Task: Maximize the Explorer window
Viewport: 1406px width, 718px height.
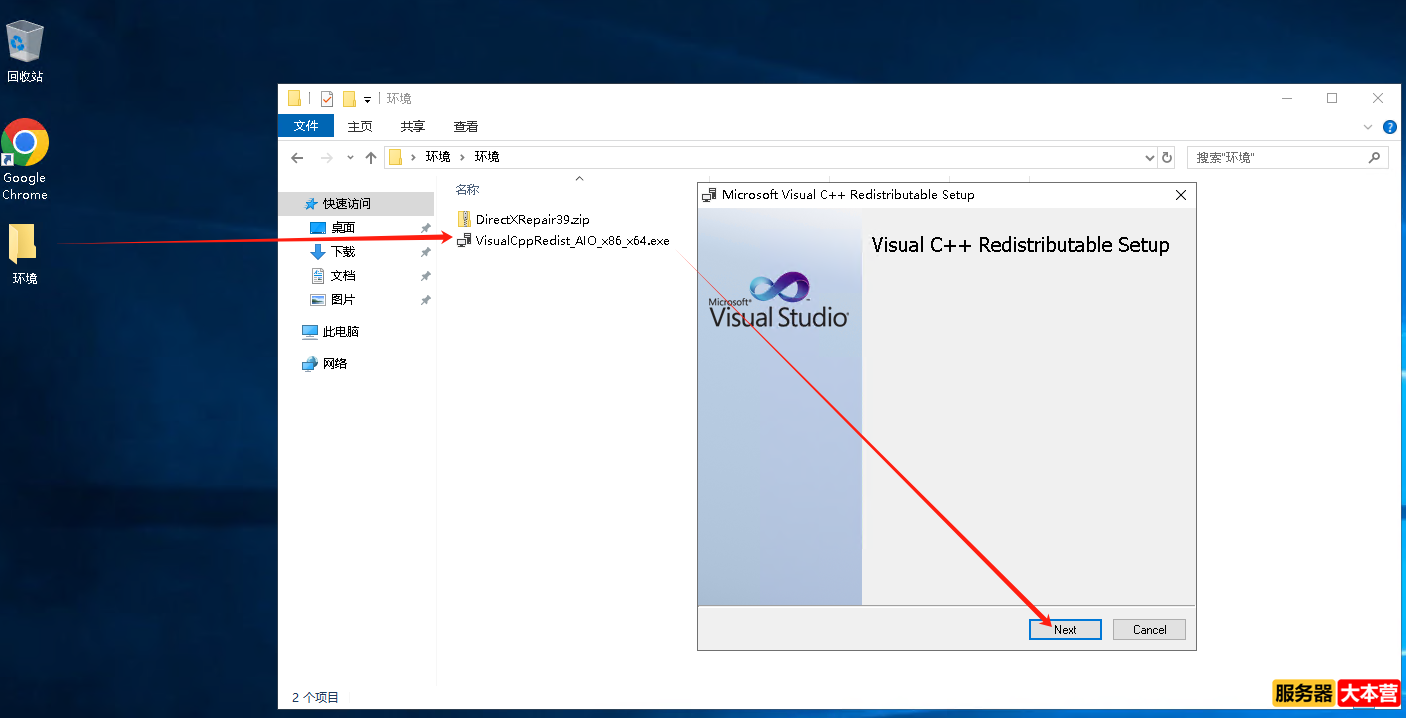Action: pos(1332,98)
